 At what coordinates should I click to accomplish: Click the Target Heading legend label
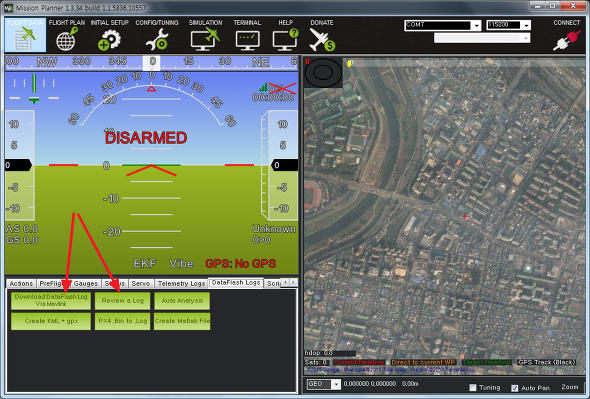point(486,362)
